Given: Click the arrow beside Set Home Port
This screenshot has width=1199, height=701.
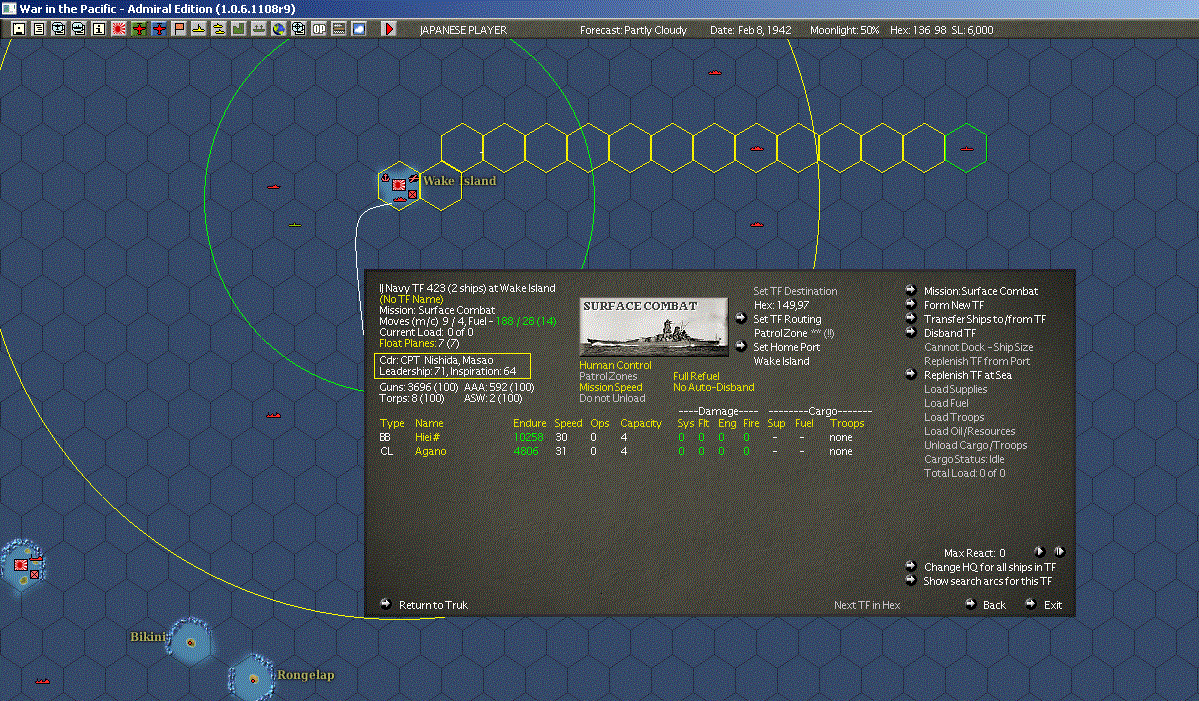Looking at the screenshot, I should (740, 346).
